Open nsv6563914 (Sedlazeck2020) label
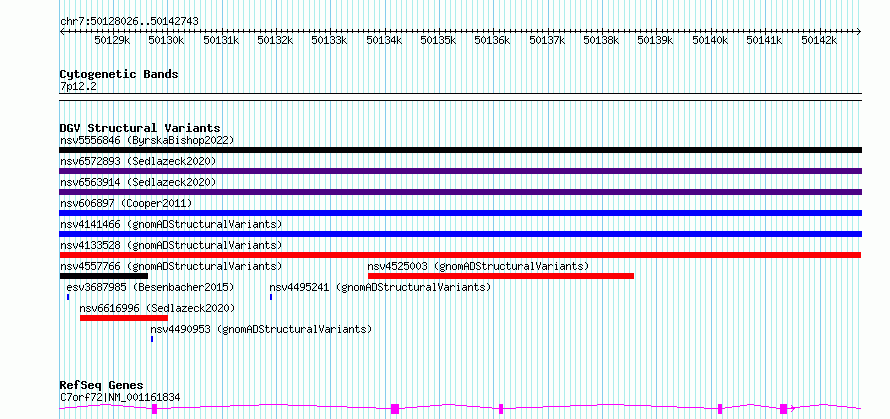The height and width of the screenshot is (419, 890). (138, 182)
